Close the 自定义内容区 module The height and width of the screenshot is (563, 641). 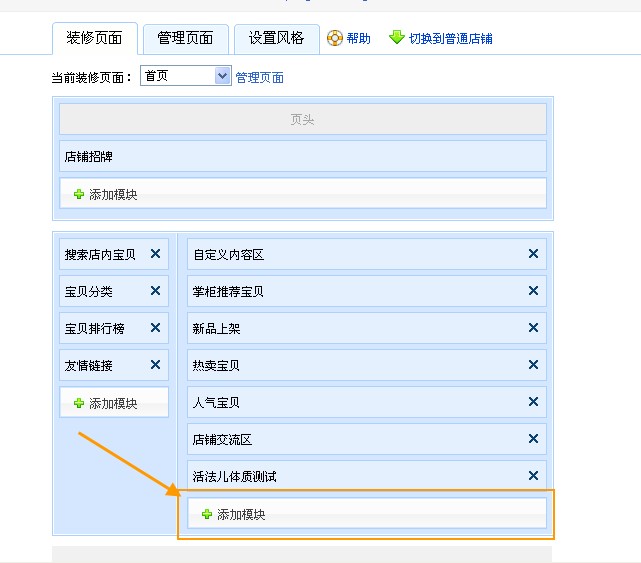(533, 254)
